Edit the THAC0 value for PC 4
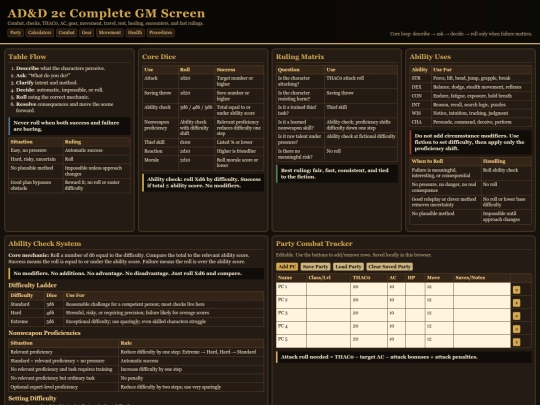The width and height of the screenshot is (540, 405). (x=369, y=328)
